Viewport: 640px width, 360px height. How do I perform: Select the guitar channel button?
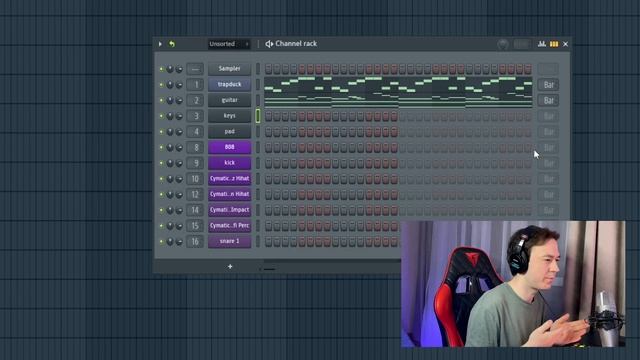[229, 100]
